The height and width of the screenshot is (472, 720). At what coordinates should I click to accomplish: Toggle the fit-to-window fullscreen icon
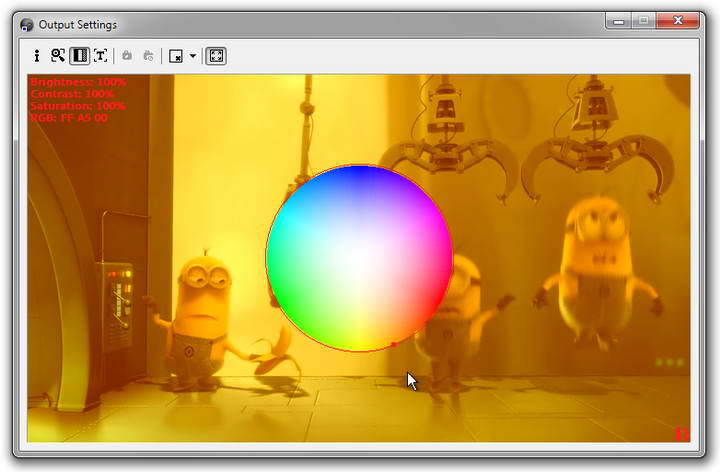(x=216, y=56)
